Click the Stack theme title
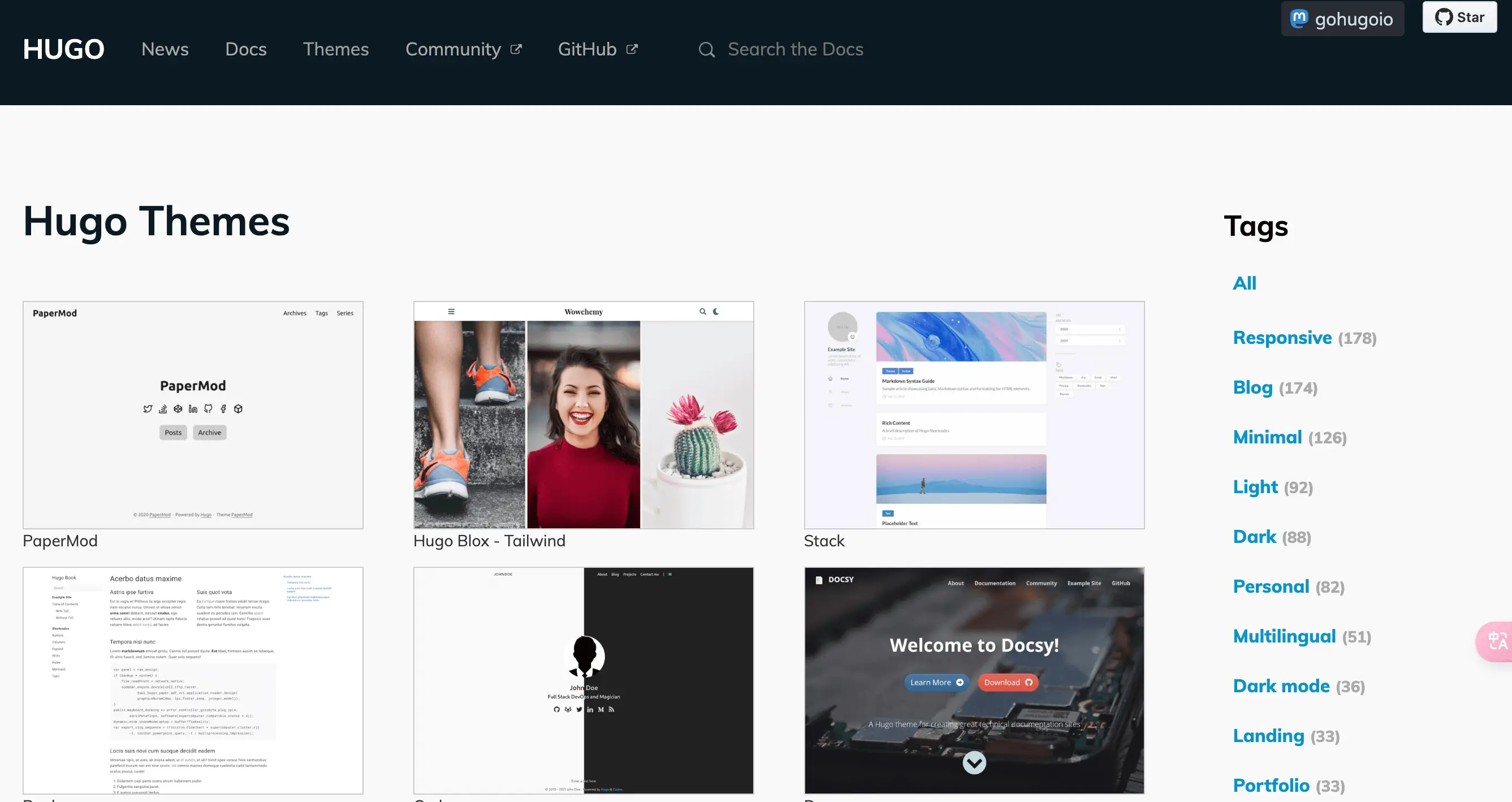This screenshot has height=802, width=1512. (824, 541)
